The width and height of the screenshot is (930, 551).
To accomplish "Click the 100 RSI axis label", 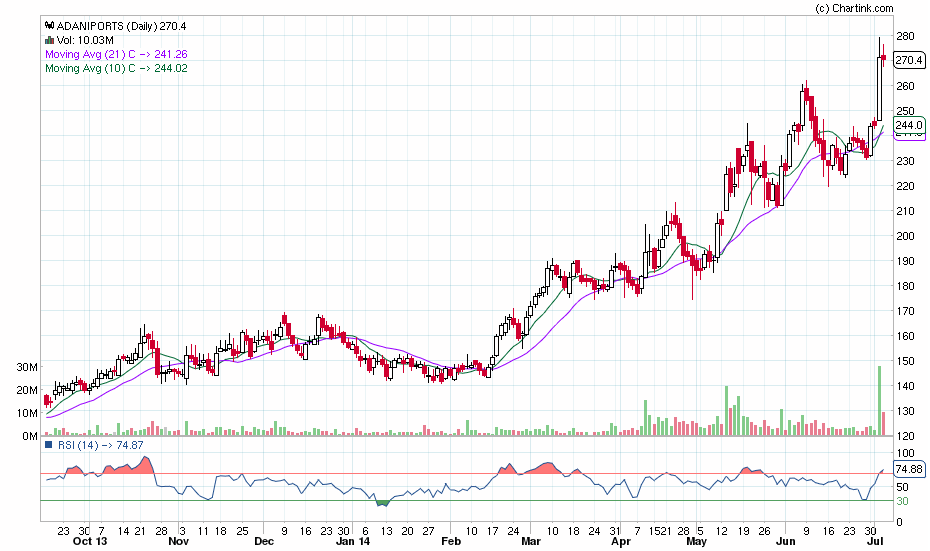I will [905, 454].
